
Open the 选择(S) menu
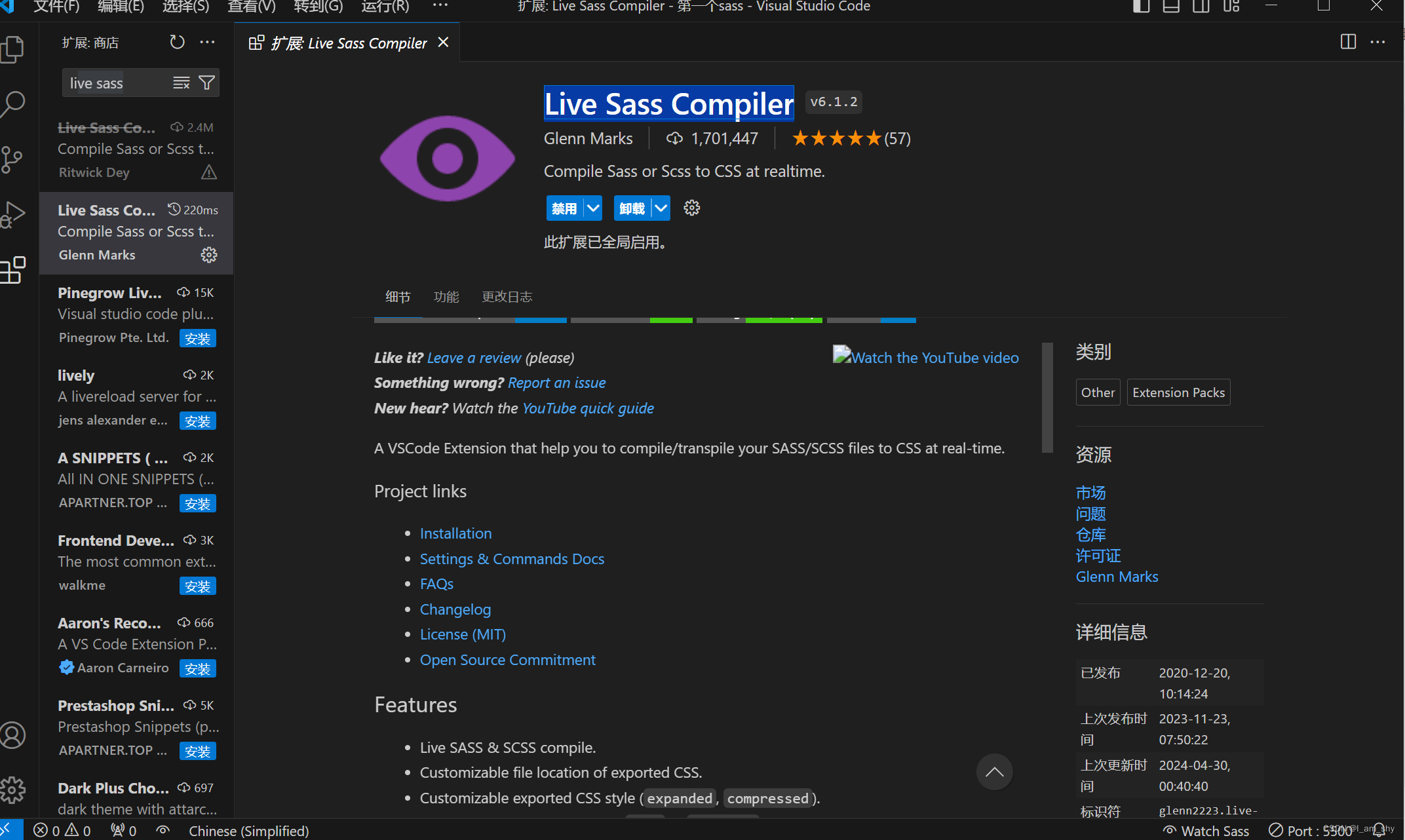coord(185,7)
